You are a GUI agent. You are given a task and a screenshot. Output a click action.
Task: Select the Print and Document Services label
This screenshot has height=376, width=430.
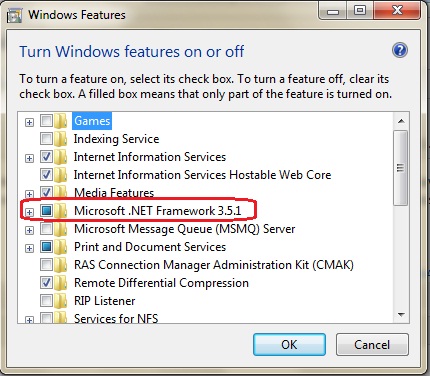pos(150,247)
